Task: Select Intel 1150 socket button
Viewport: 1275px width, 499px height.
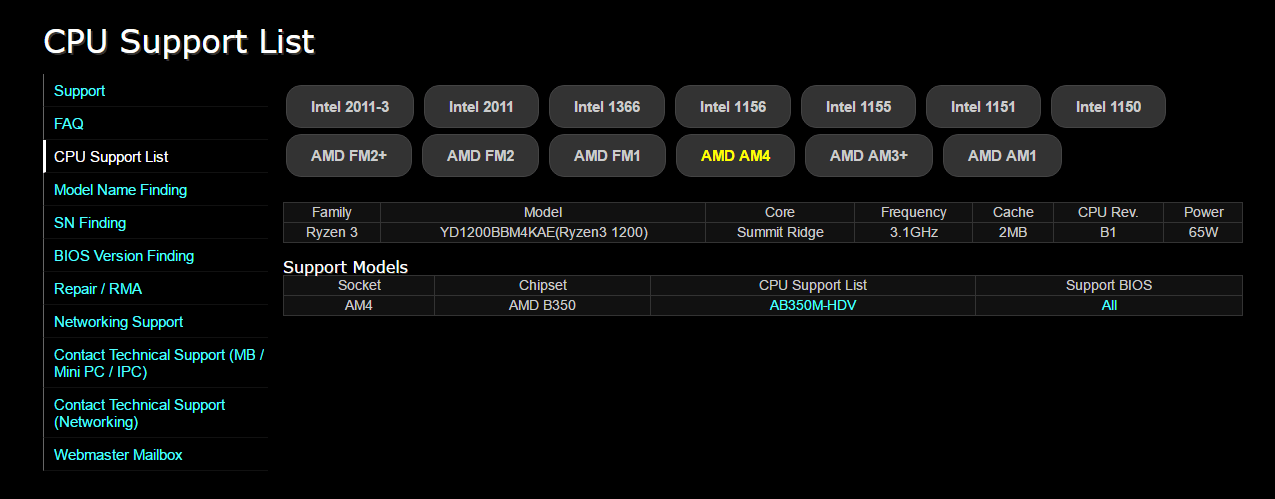Action: (1108, 106)
